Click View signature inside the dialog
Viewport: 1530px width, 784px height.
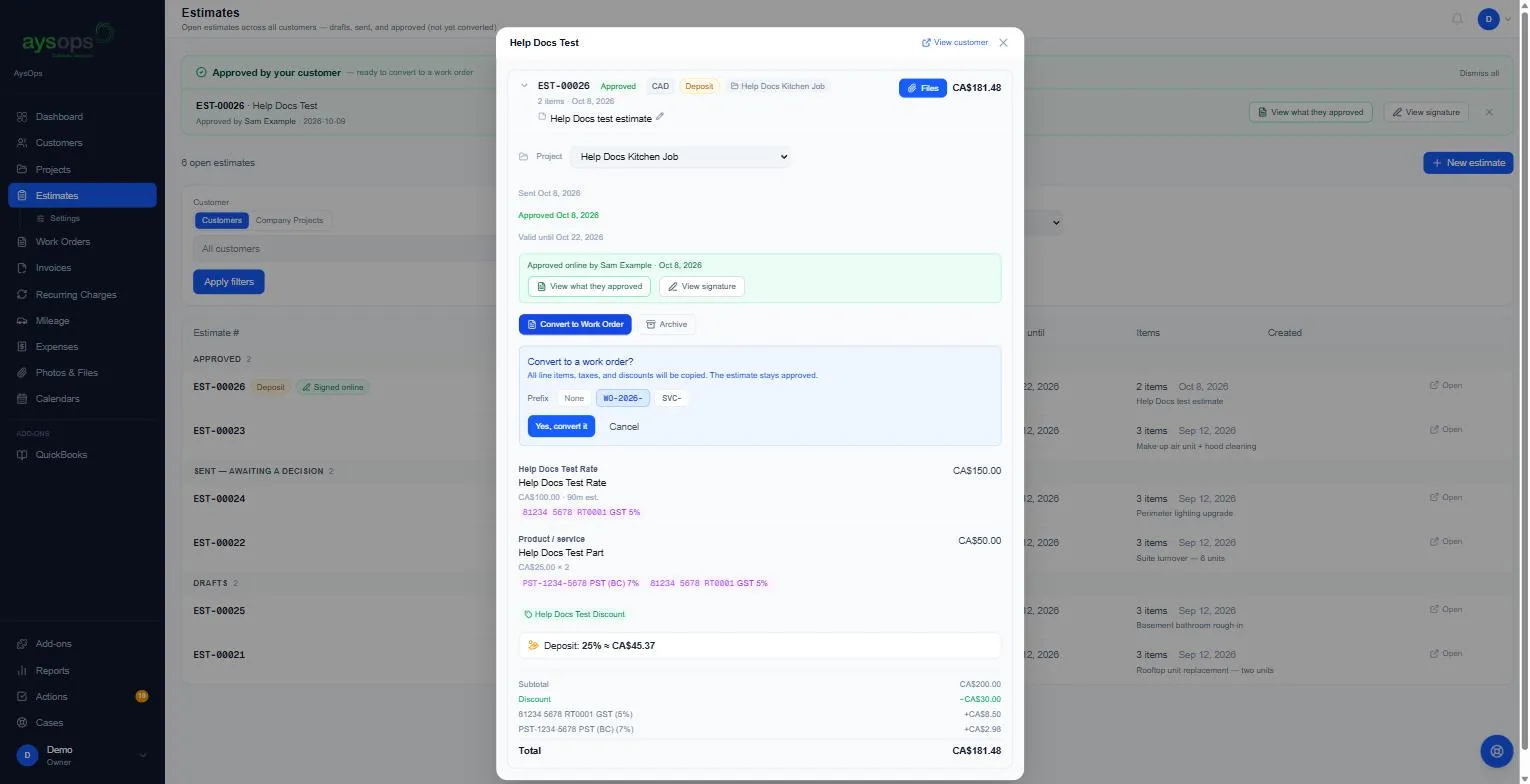[x=702, y=287]
